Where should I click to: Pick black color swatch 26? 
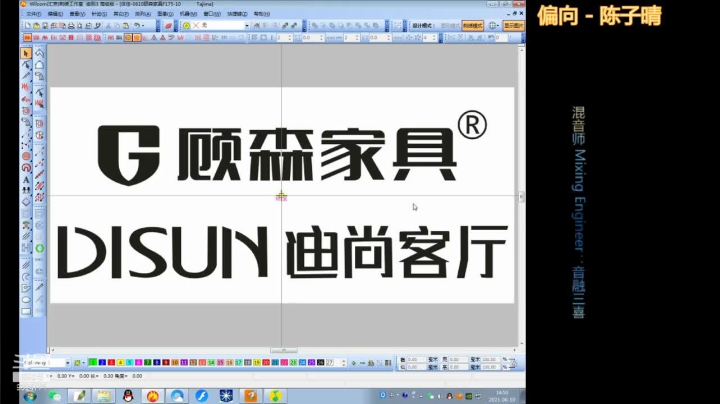pyautogui.click(x=321, y=363)
